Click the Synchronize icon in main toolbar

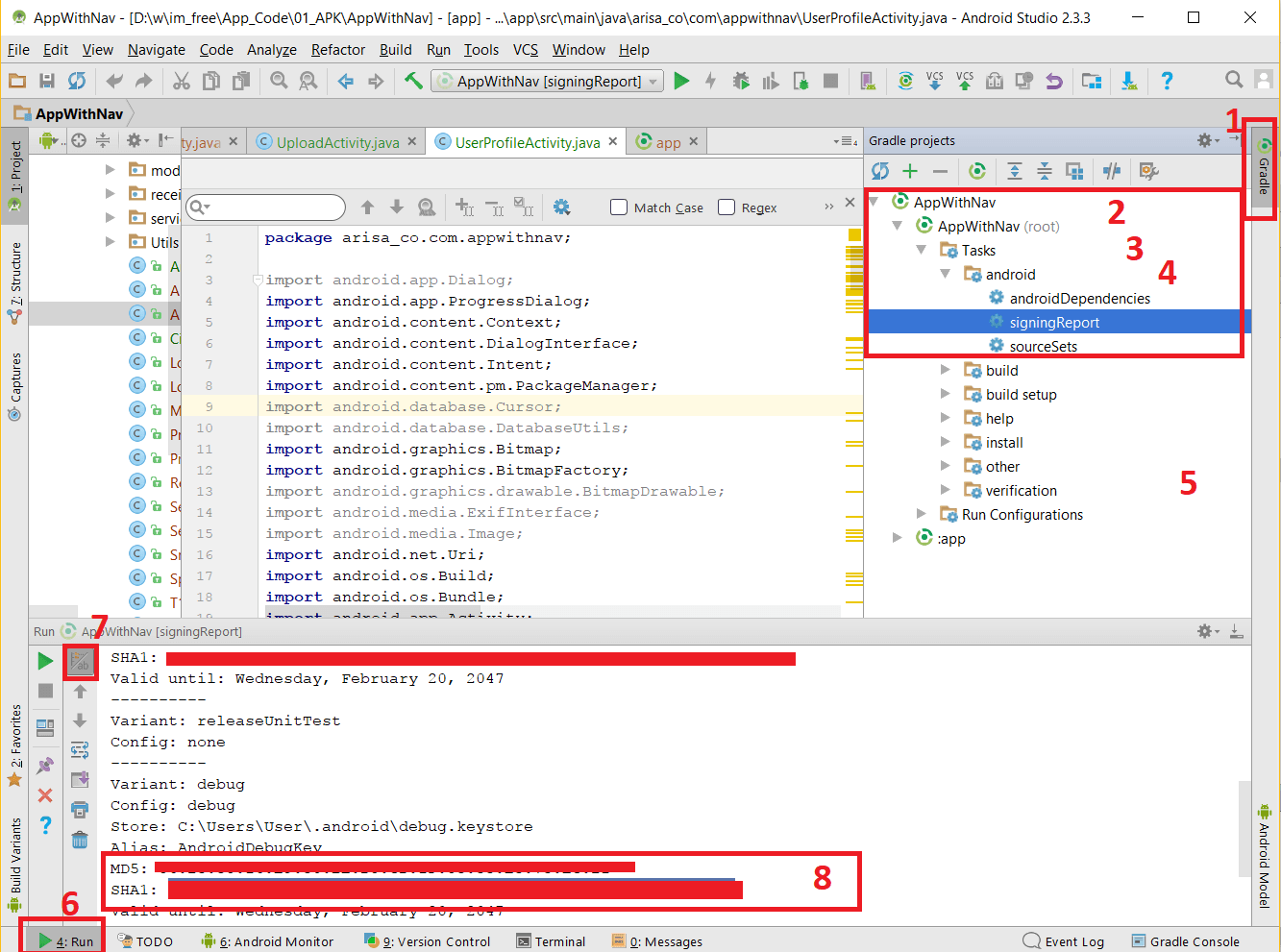tap(77, 82)
